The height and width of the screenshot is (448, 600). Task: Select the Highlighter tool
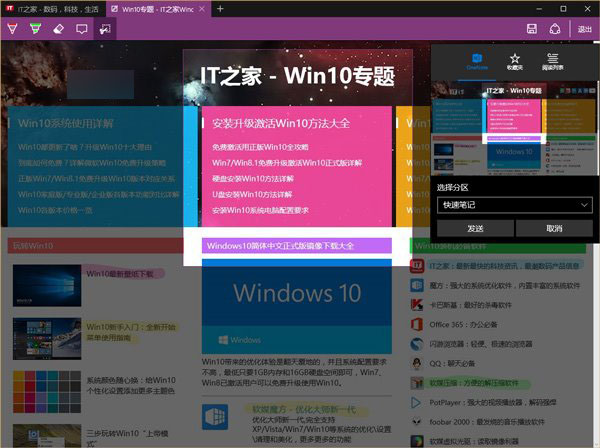(36, 29)
